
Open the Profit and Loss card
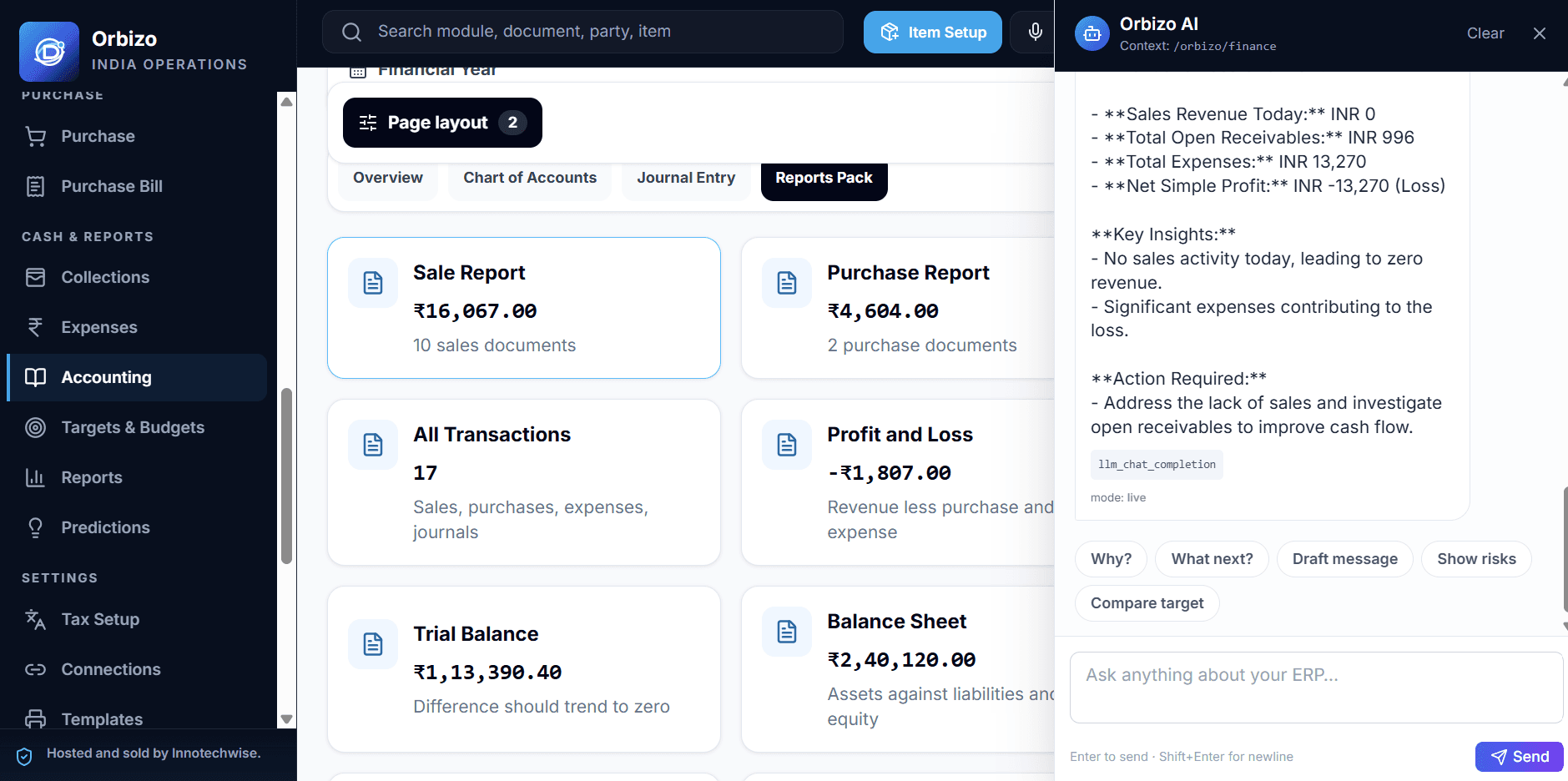[899, 482]
